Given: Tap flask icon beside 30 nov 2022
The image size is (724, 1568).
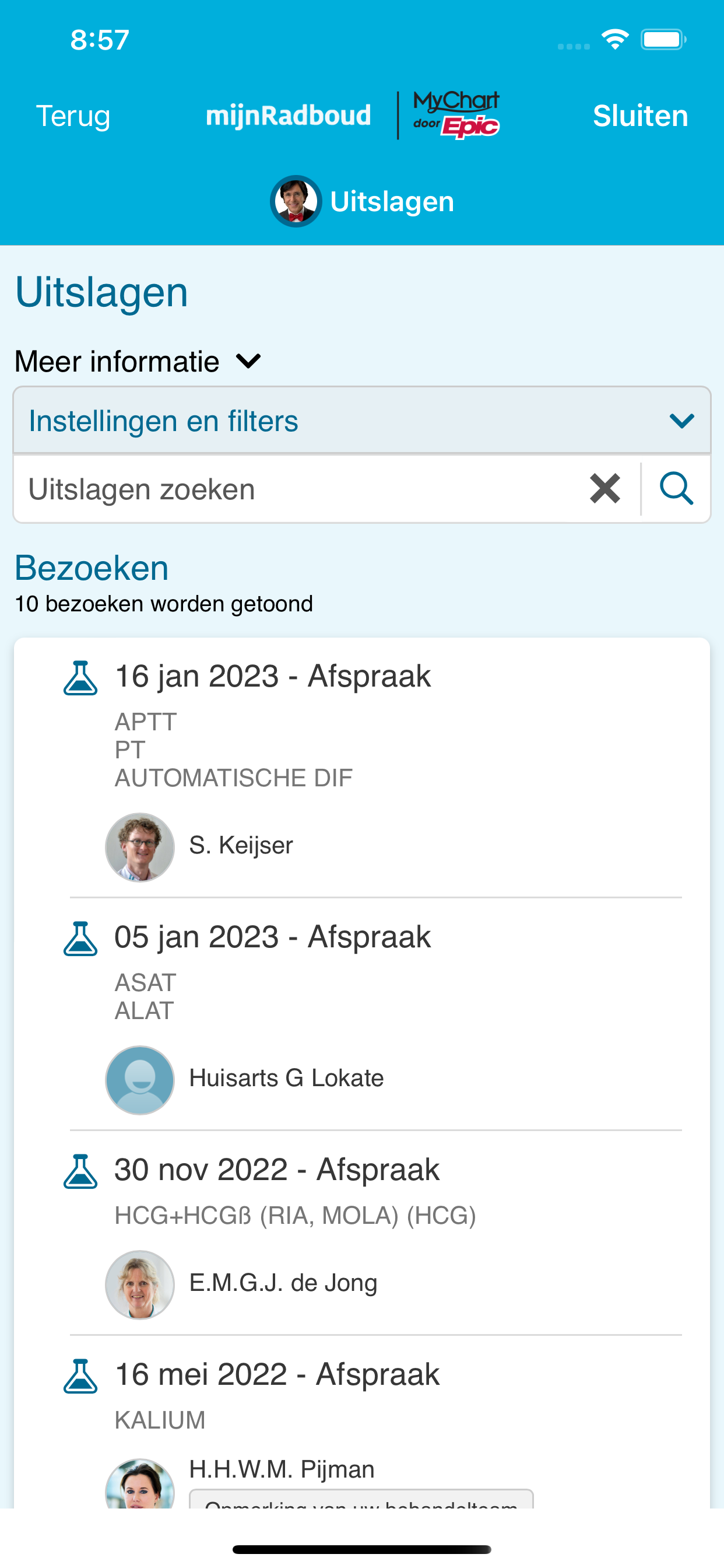Looking at the screenshot, I should point(80,1171).
